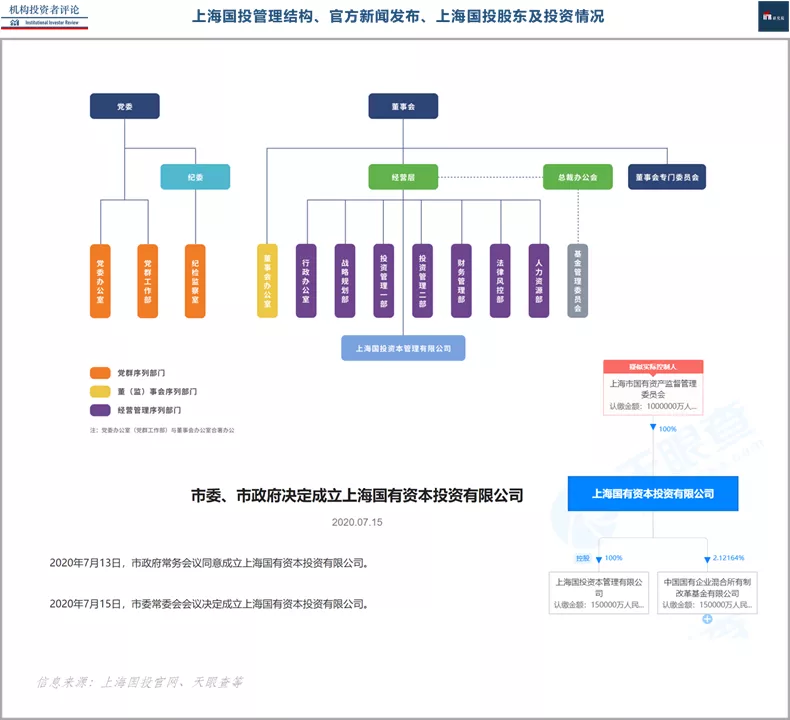Click the 100% label below the 国有资产监督管理委员会 card
The height and width of the screenshot is (720, 790).
[x=667, y=429]
